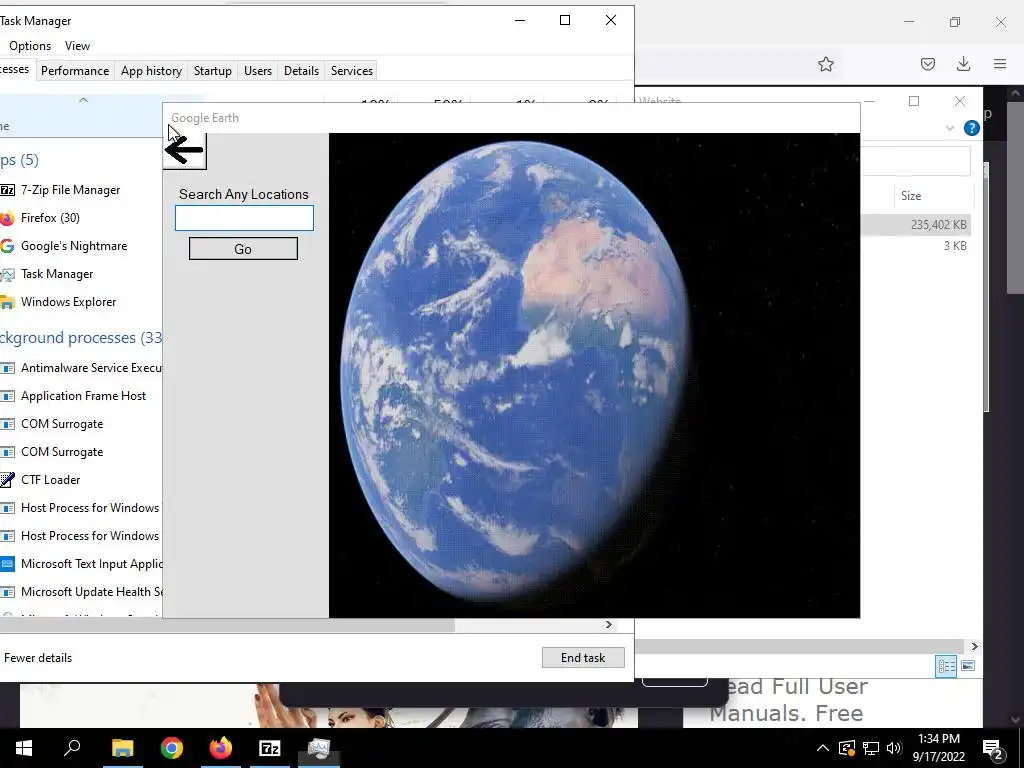Switch Explorer to large icons view

click(968, 666)
